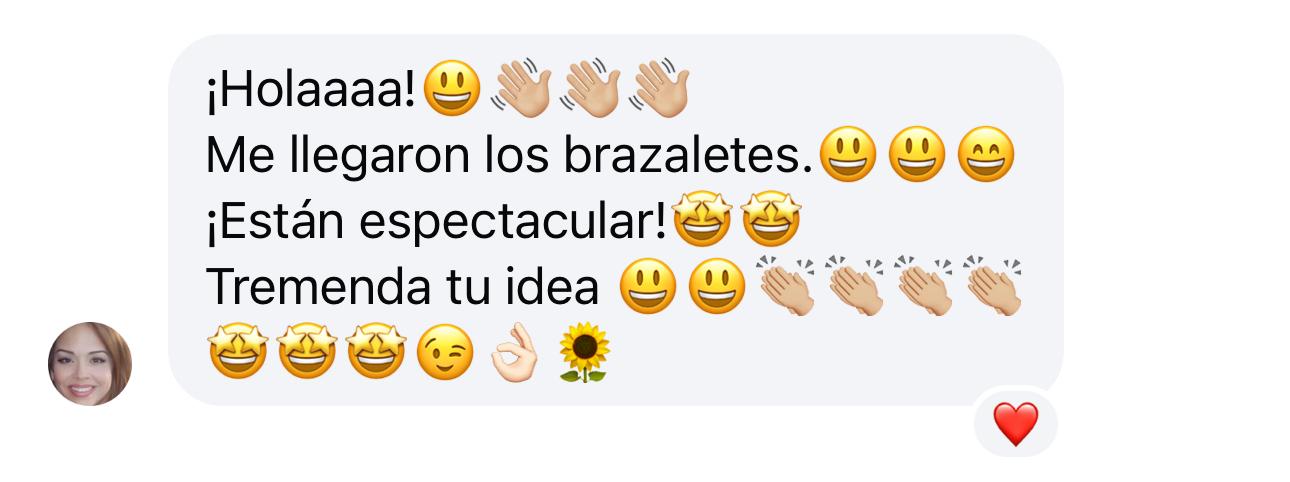Image resolution: width=1290 pixels, height=482 pixels.
Task: Click the middle waving hand emoji
Action: pyautogui.click(x=590, y=90)
